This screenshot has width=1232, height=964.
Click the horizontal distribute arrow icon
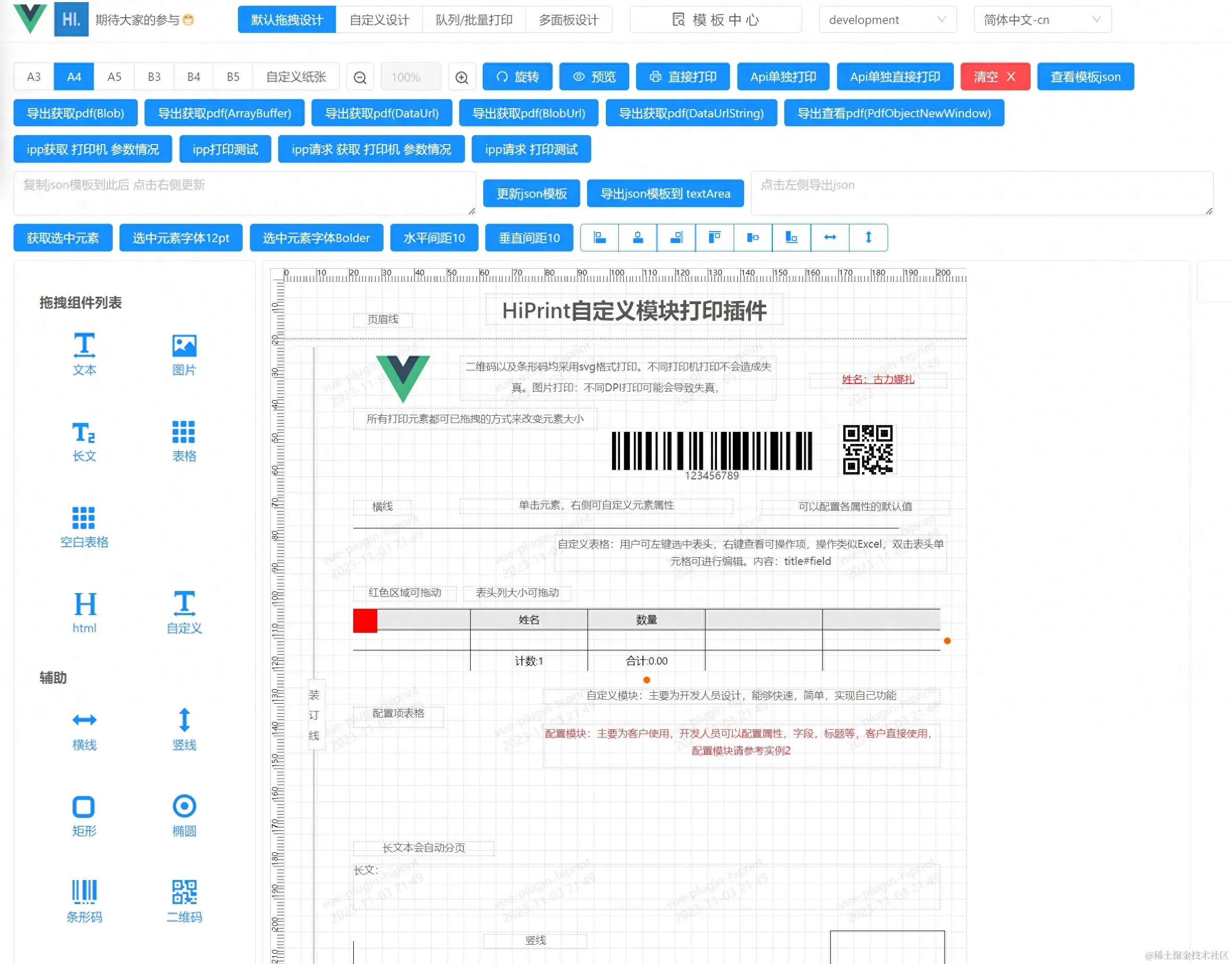(x=830, y=238)
